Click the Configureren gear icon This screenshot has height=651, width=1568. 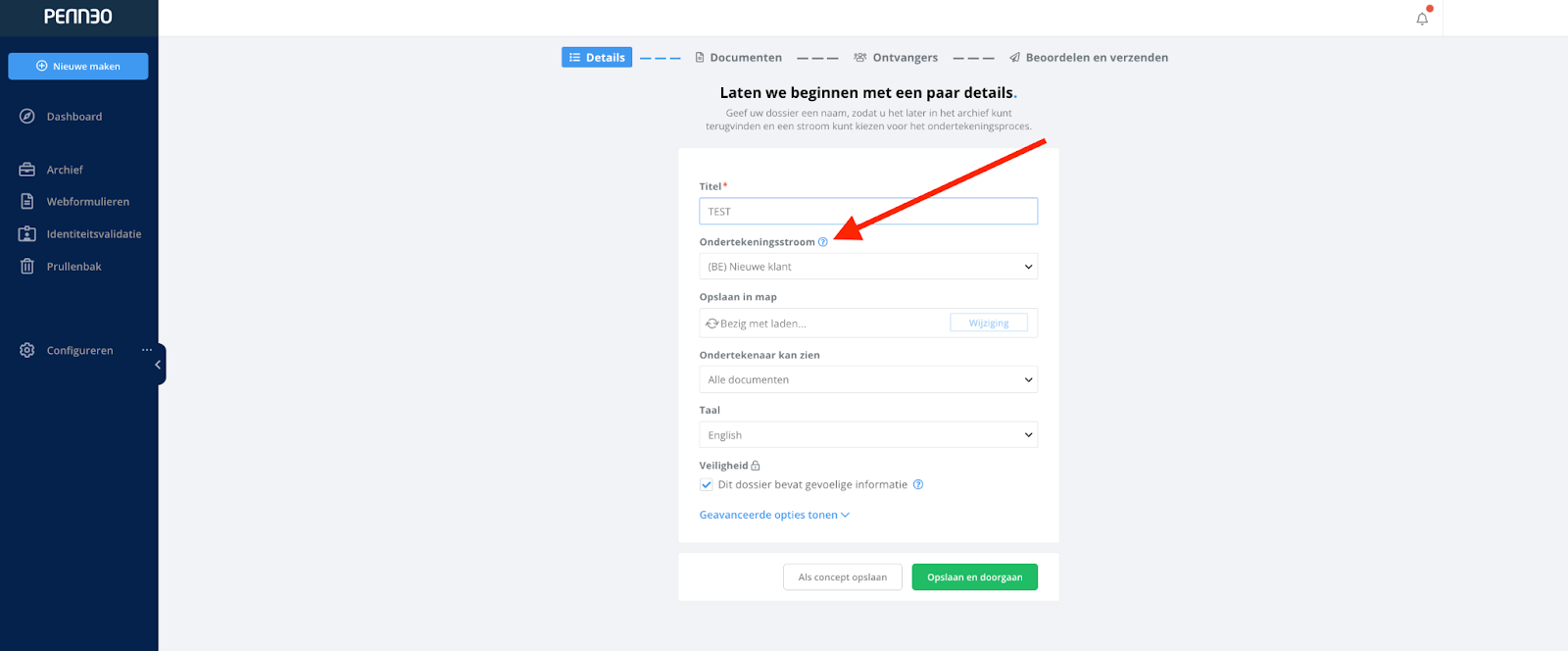pos(27,350)
